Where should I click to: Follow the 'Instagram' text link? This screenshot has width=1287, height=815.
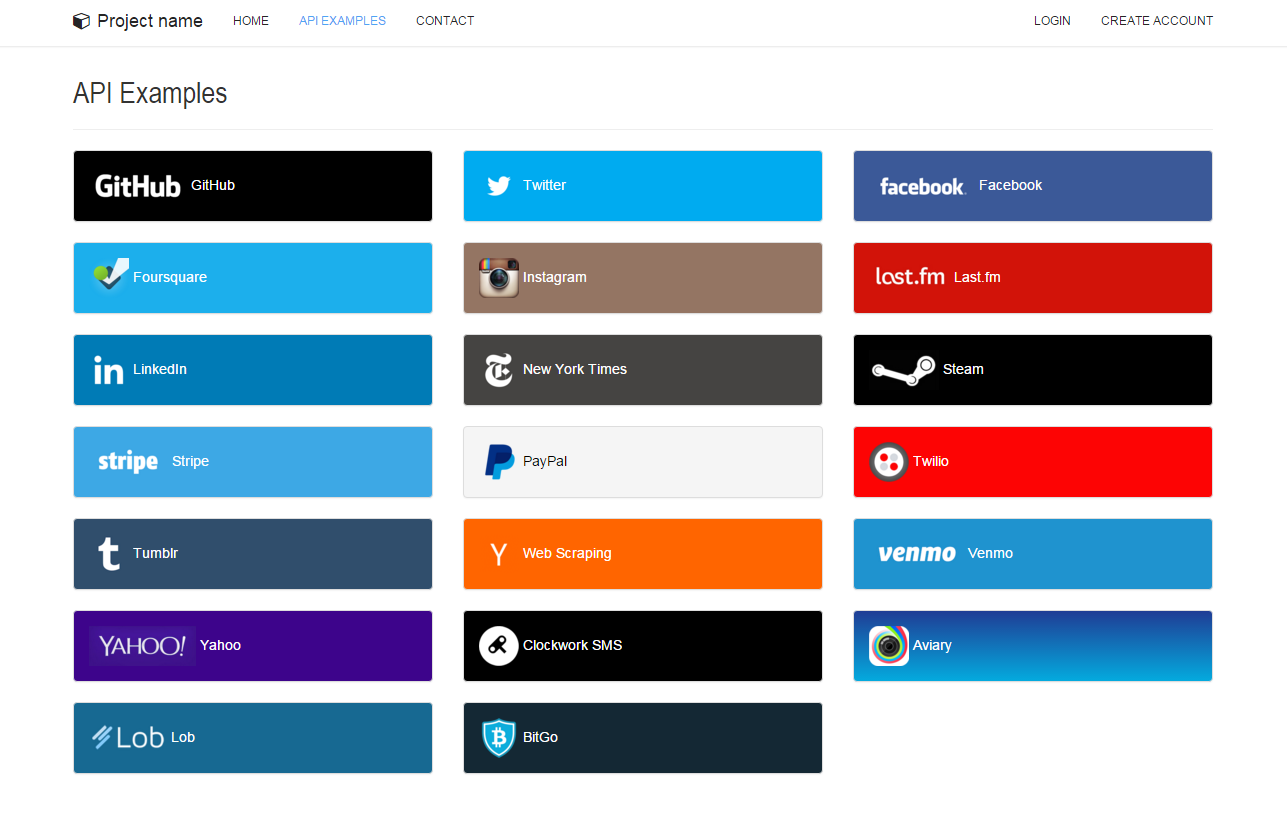(x=555, y=277)
